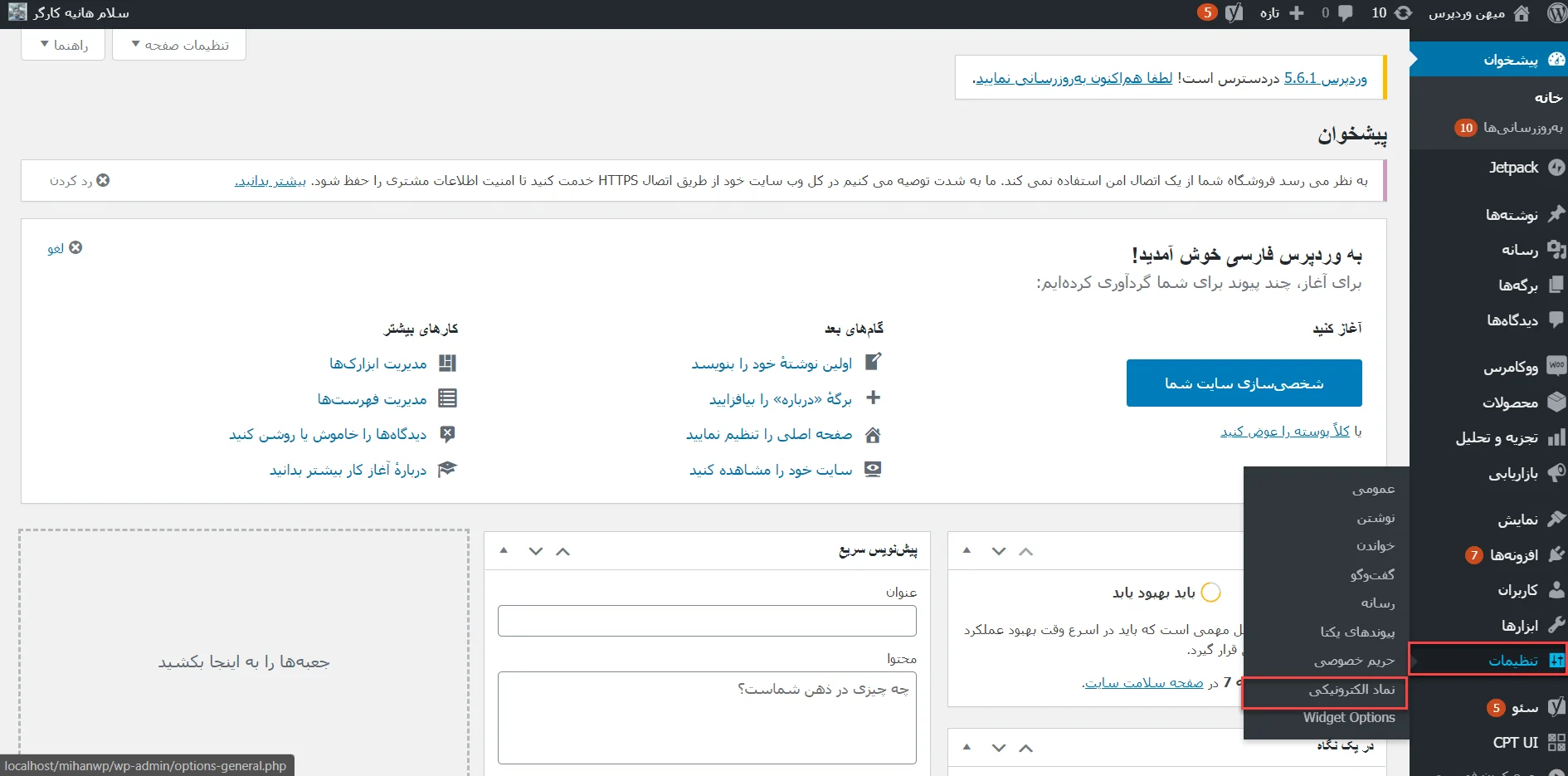Click the WordPress logo in admin bar
The width and height of the screenshot is (1568, 776).
[1556, 13]
